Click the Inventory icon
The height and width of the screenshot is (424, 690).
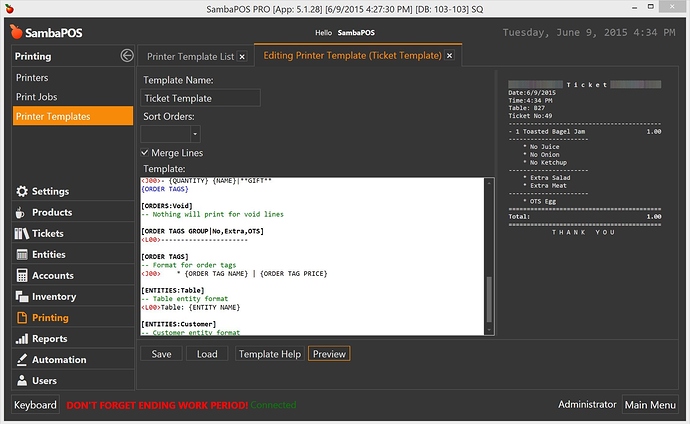click(22, 296)
